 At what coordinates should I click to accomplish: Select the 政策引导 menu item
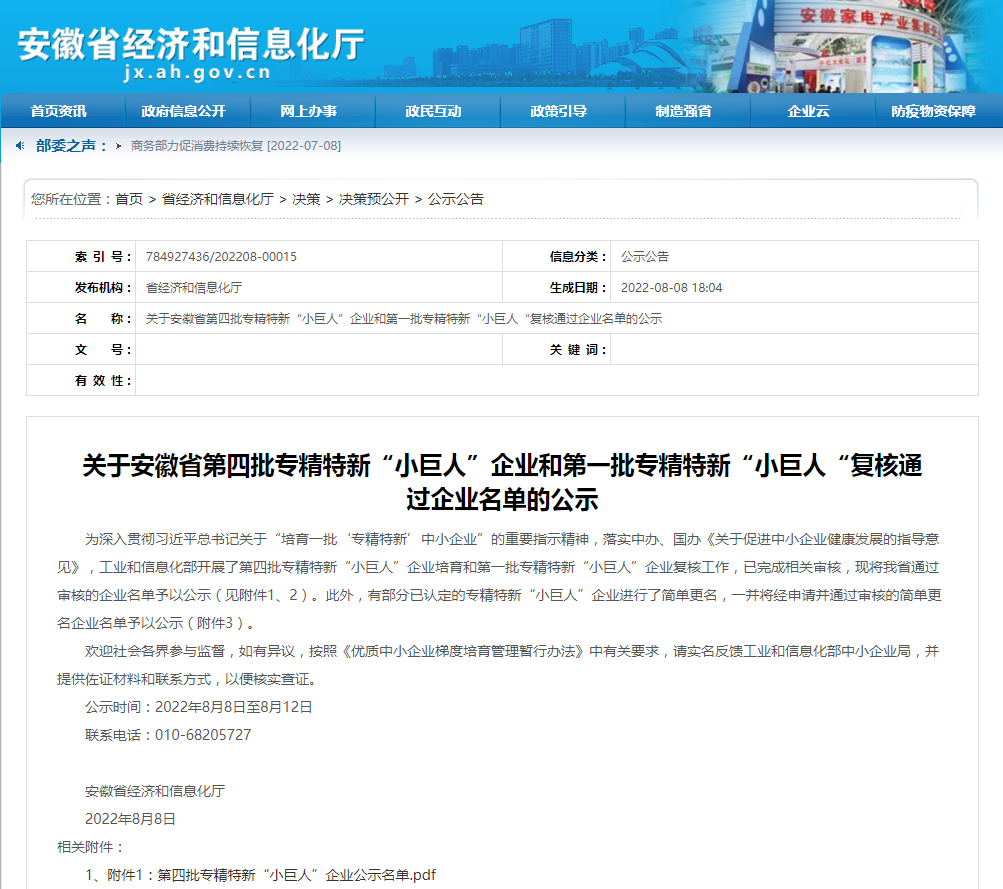560,111
